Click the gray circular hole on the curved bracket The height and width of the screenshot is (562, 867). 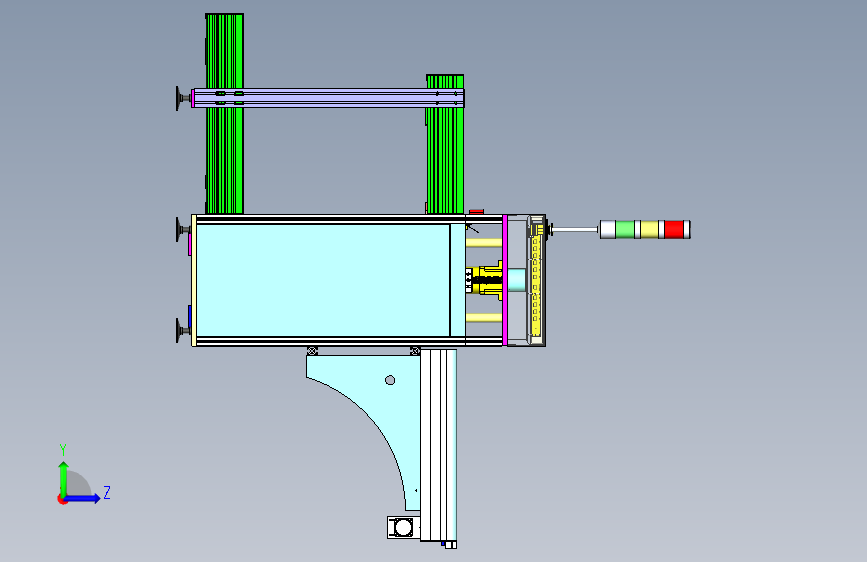click(x=390, y=380)
